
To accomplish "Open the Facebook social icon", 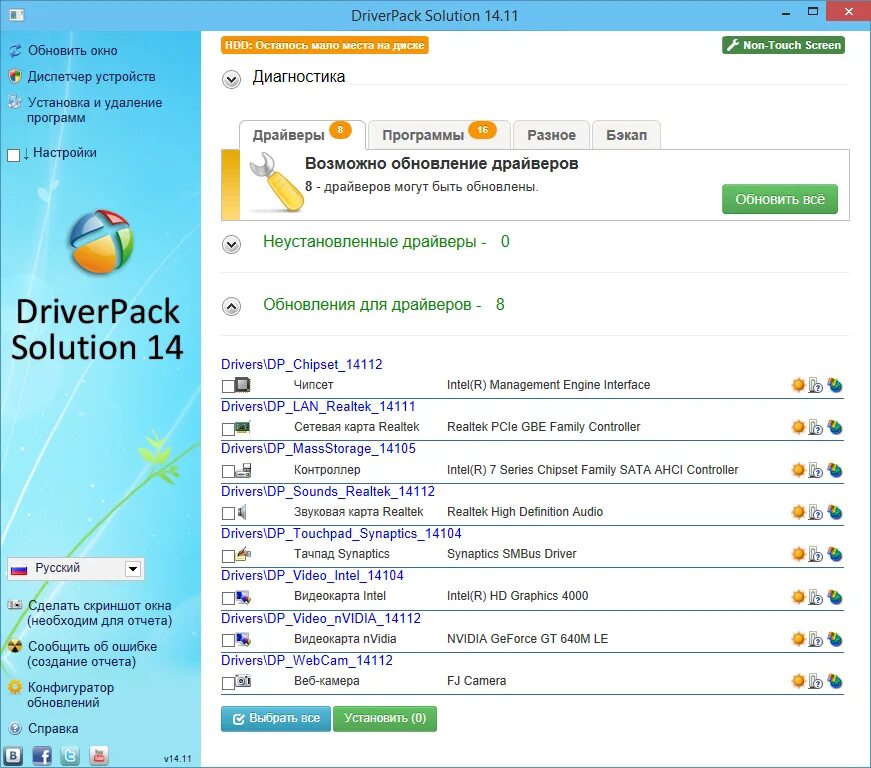I will pos(42,755).
